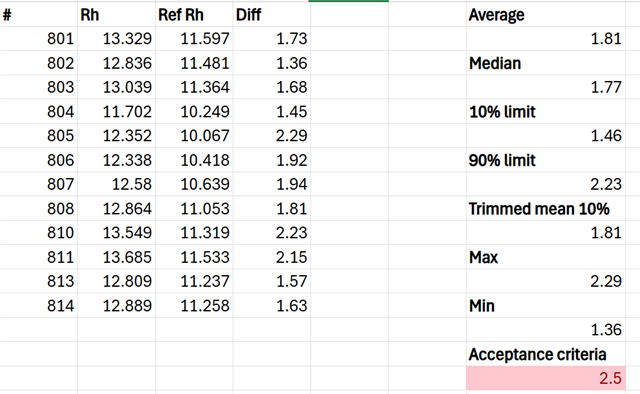The width and height of the screenshot is (640, 394).
Task: Click the Diff value 1.63 in row 814
Action: tap(271, 305)
